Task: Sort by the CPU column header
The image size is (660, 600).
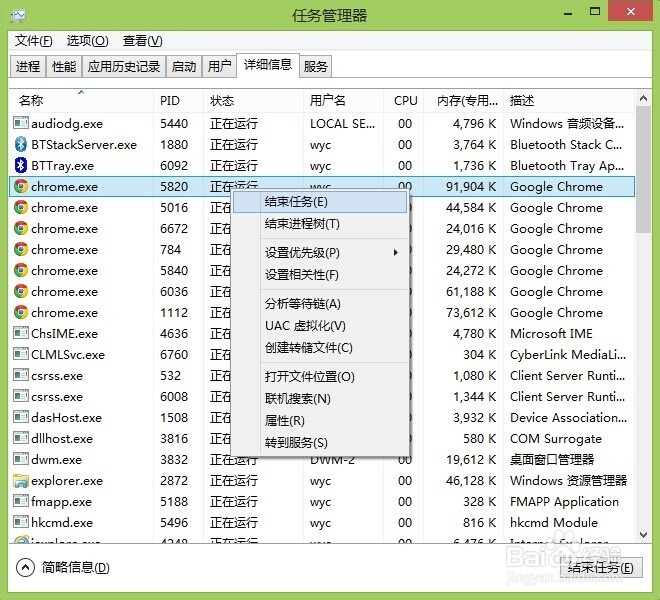Action: coord(403,100)
